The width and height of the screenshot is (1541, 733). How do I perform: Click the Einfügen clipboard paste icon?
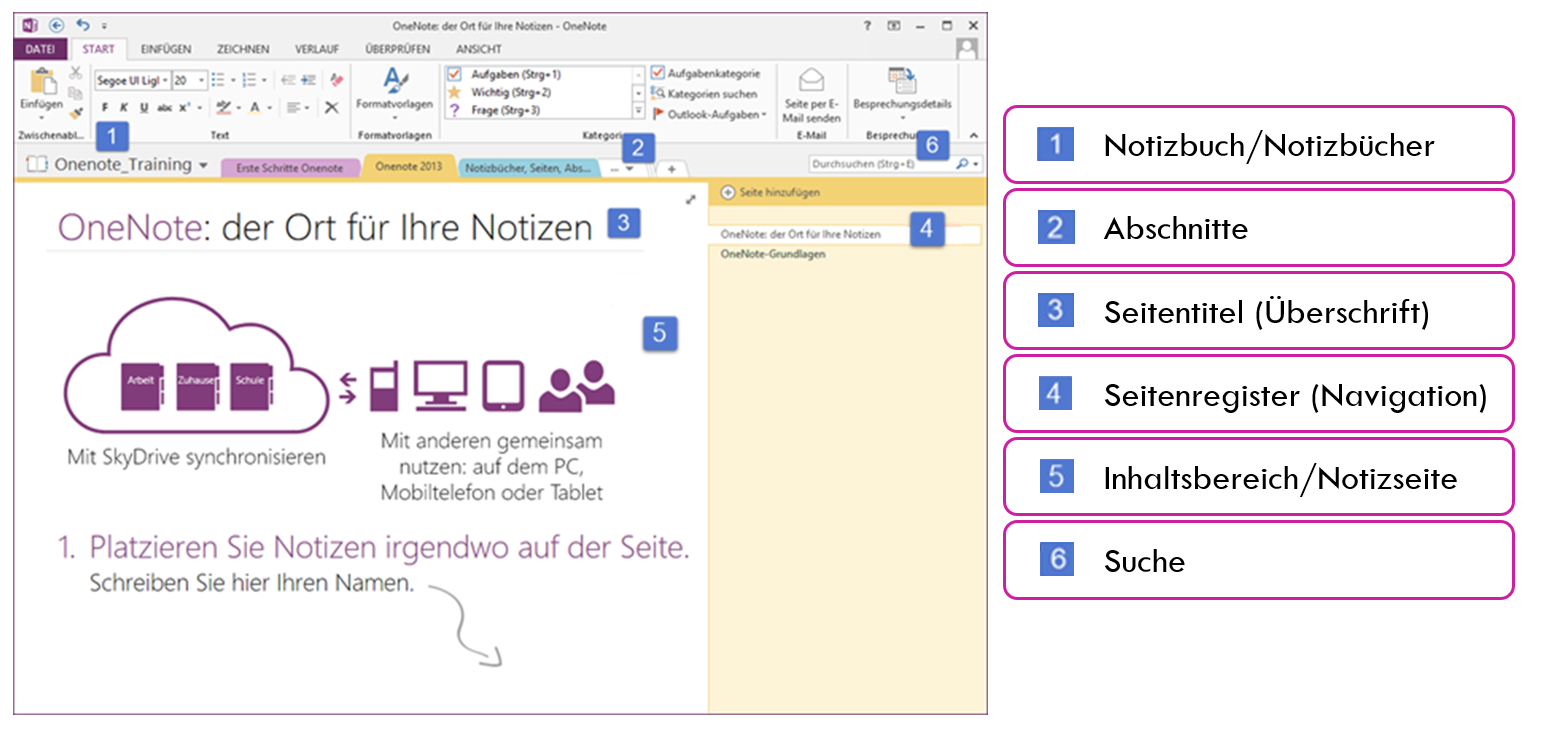point(42,82)
